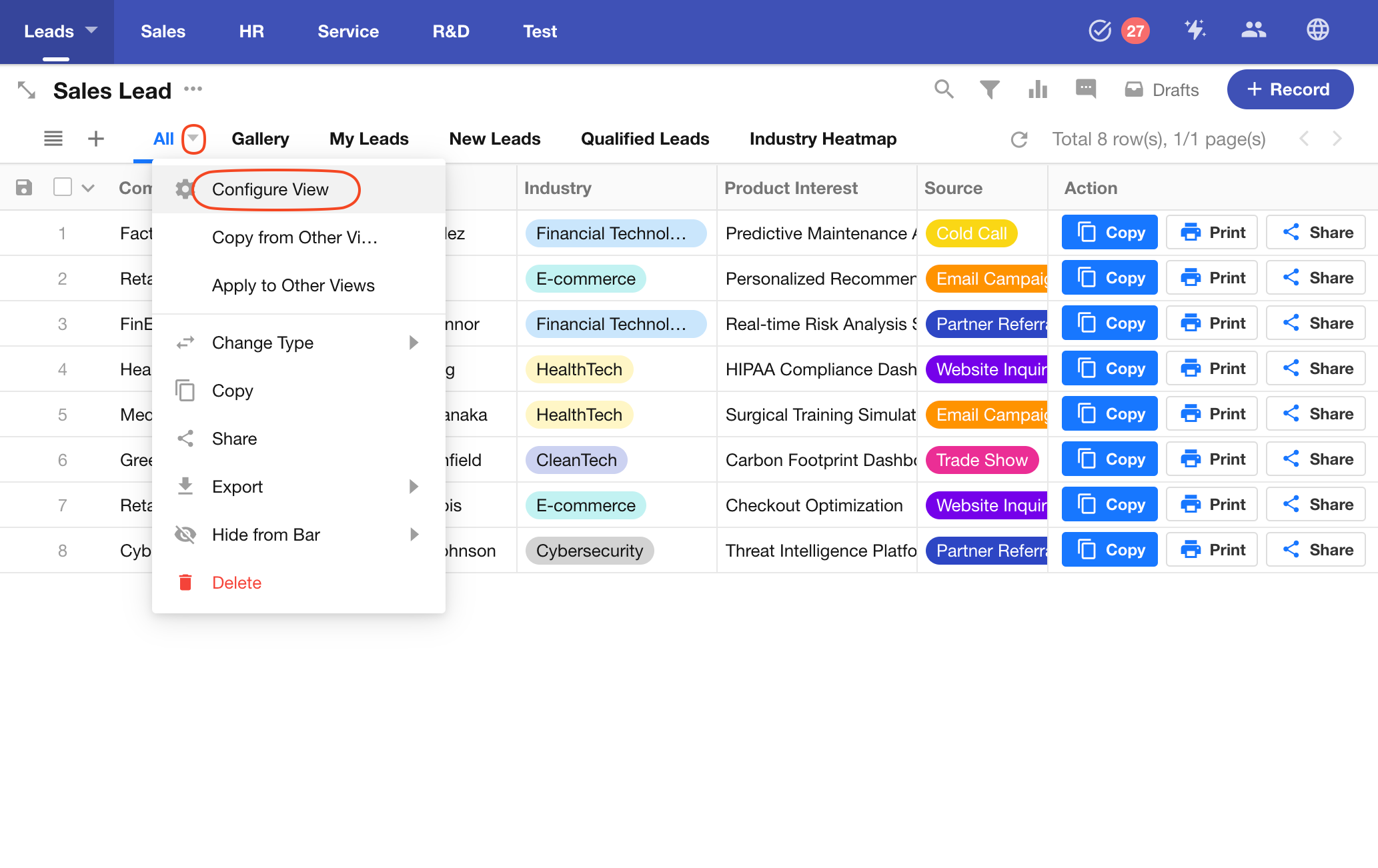Image resolution: width=1378 pixels, height=868 pixels.
Task: Open the comments speech bubble icon
Action: [1085, 89]
